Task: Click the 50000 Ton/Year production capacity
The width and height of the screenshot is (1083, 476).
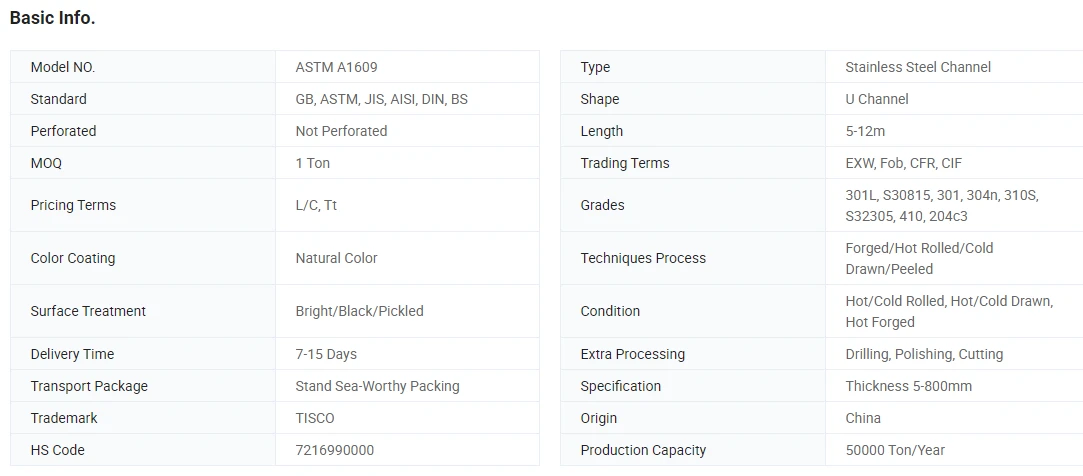Action: [895, 450]
